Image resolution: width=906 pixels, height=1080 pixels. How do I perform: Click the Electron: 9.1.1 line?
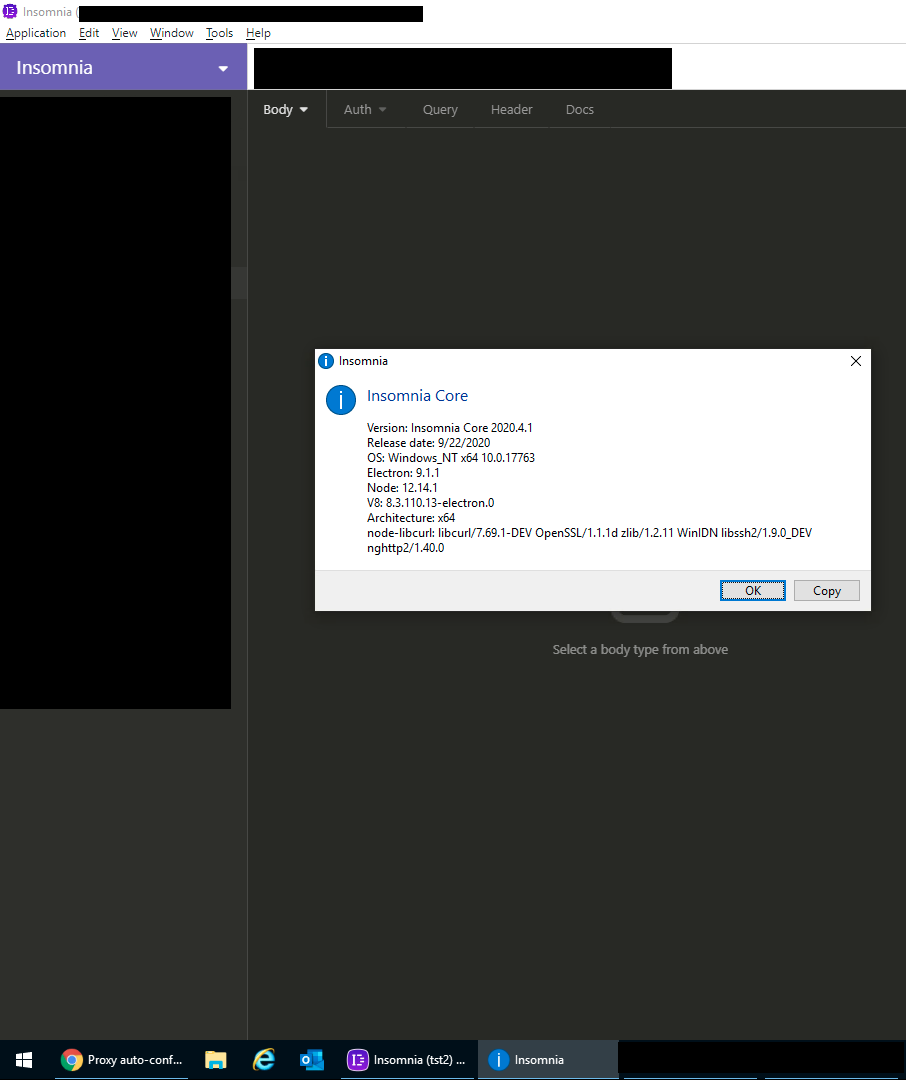coord(403,473)
